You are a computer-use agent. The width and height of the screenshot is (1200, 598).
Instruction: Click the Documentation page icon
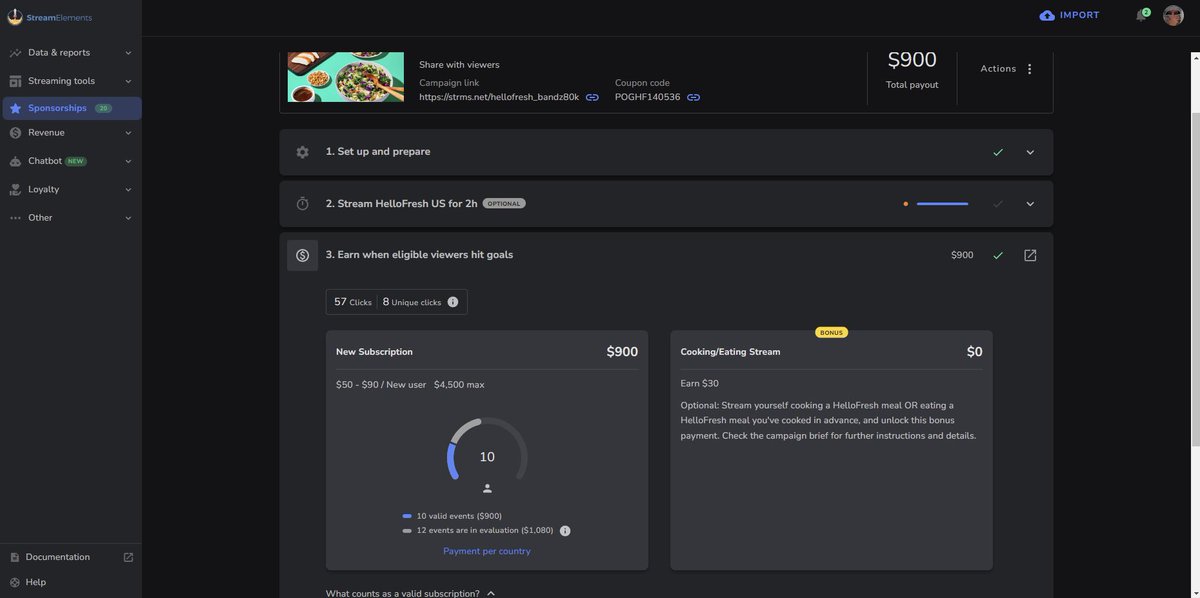click(15, 557)
